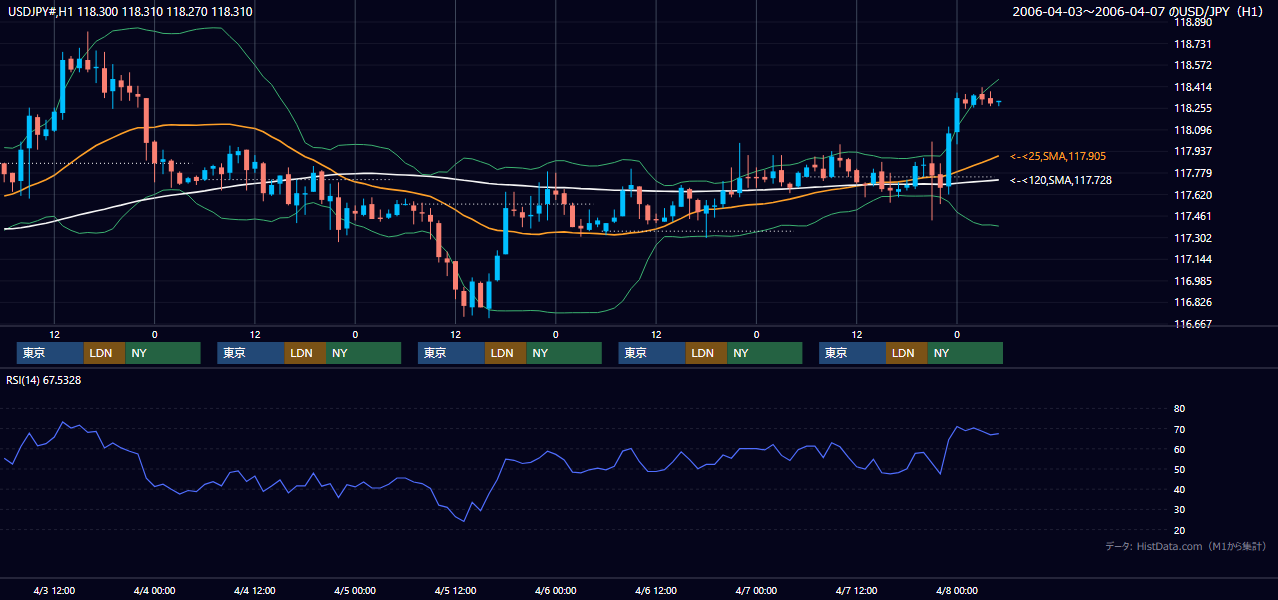Click the 4/4 12:00 date axis label
Viewport: 1278px width, 600px height.
point(254,590)
